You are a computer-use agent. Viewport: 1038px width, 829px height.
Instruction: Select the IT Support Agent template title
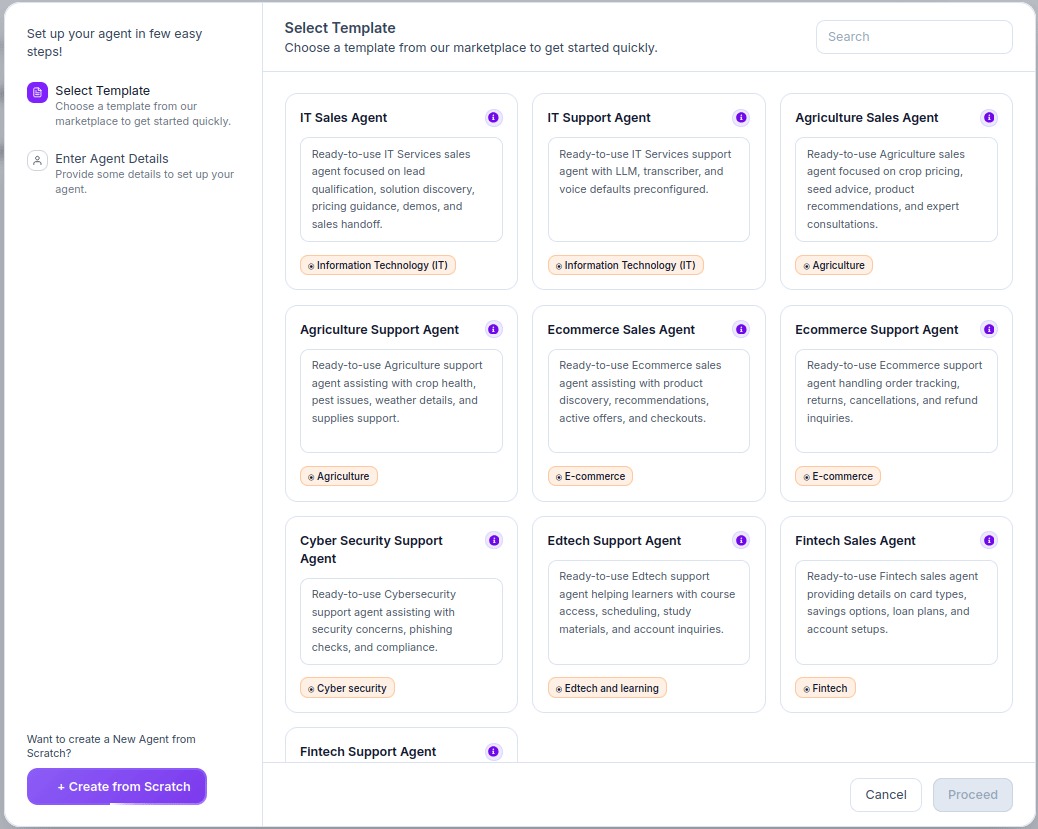pos(598,118)
